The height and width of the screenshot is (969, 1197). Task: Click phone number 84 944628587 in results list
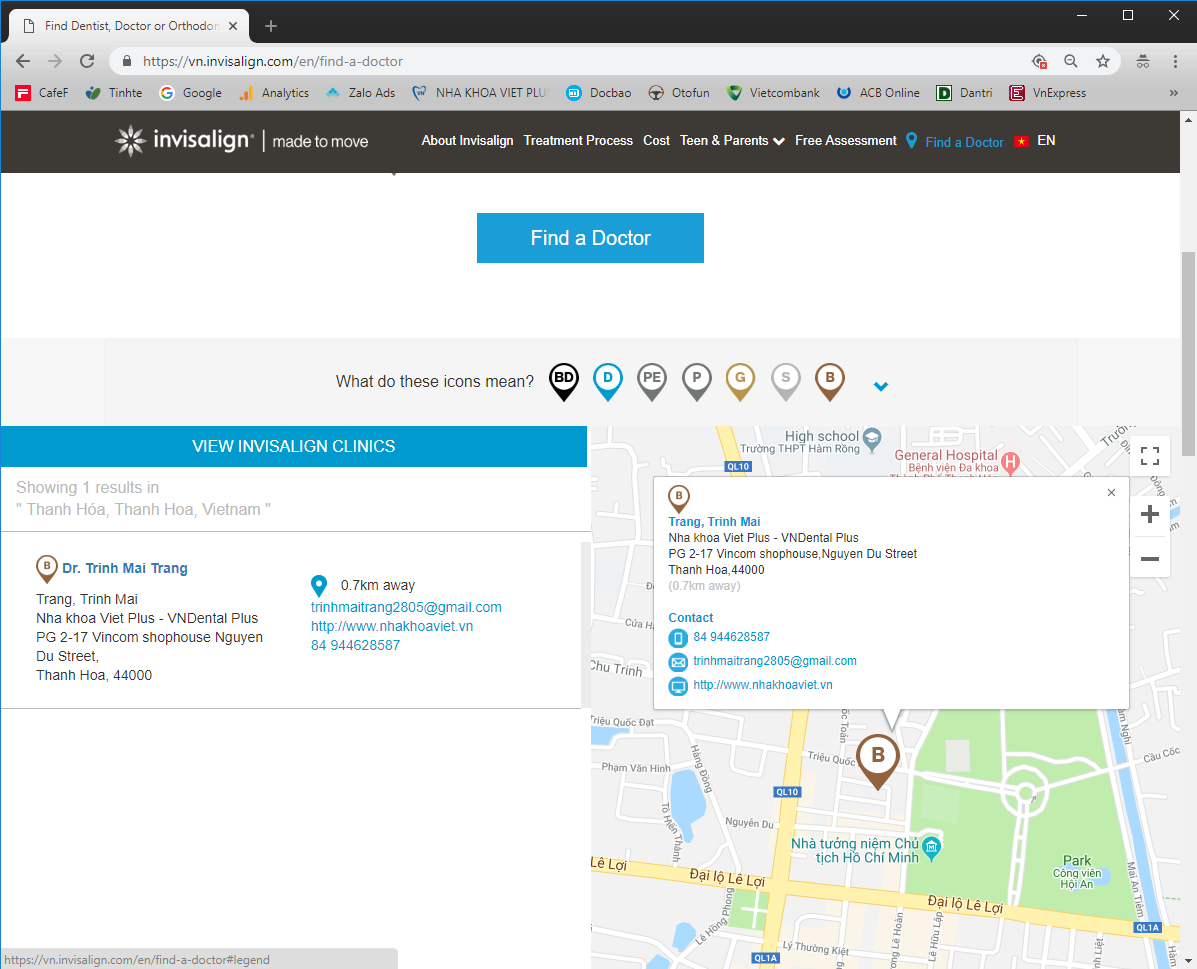tap(355, 645)
